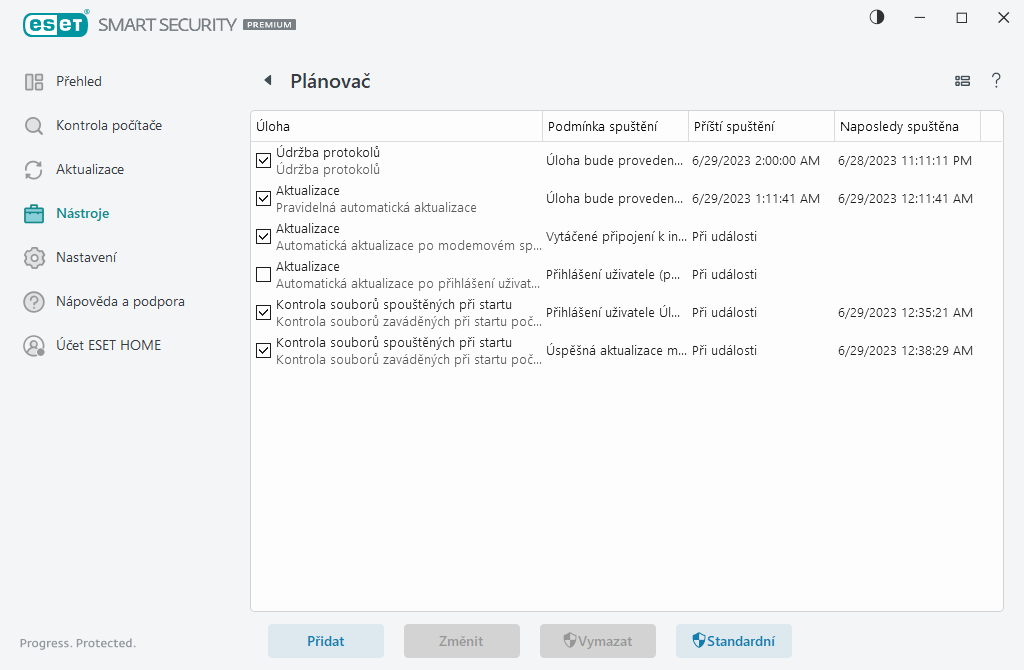Sort by the Příští spuštění column header
This screenshot has height=670, width=1024.
coord(761,126)
